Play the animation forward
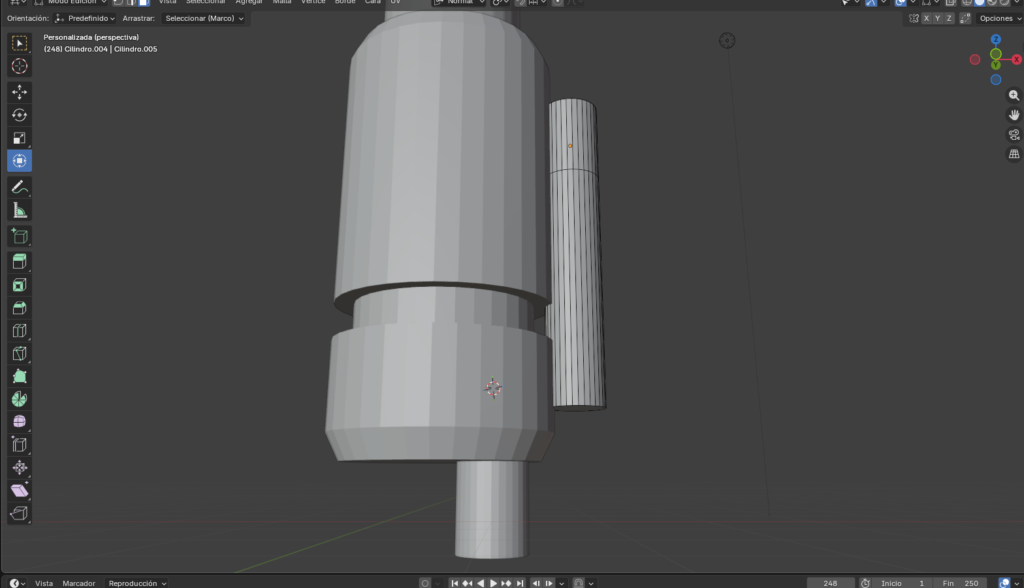The width and height of the screenshot is (1024, 588). click(x=493, y=583)
